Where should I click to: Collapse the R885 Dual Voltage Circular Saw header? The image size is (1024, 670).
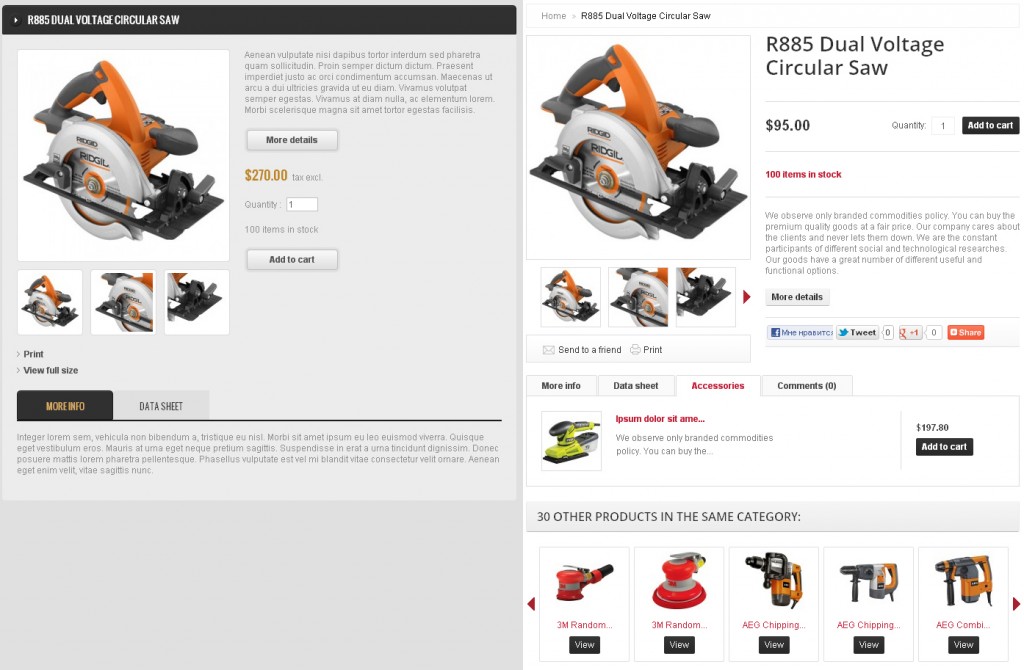click(16, 20)
